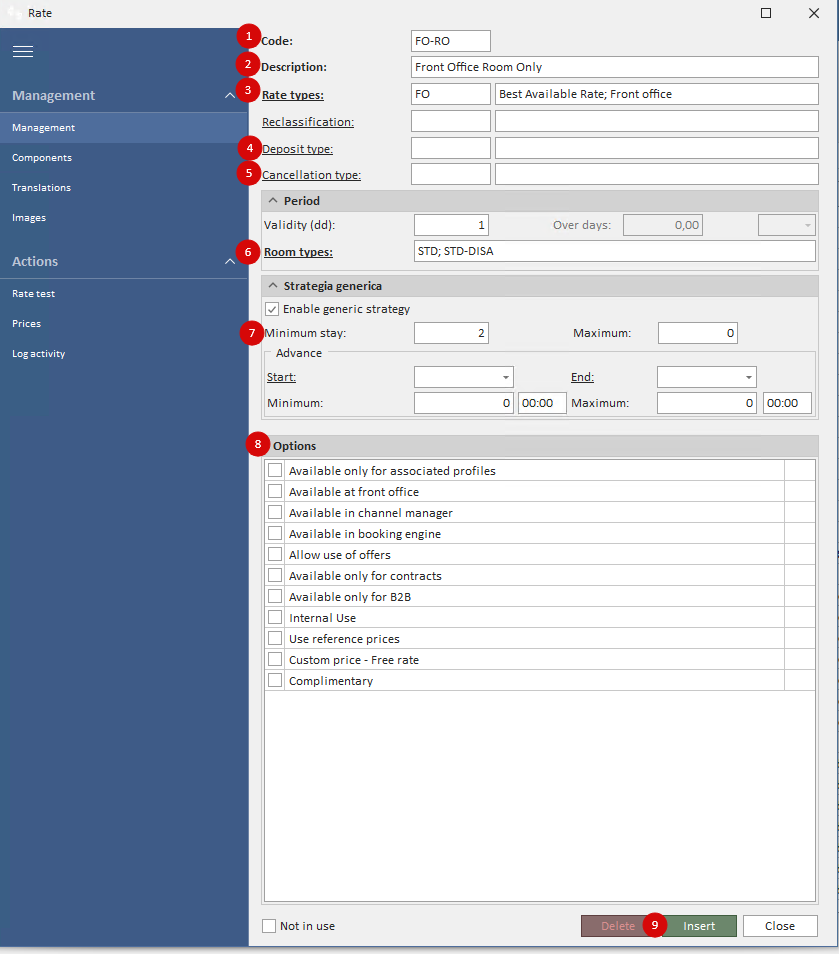Click the Cancellation type code field
Viewport: 839px width, 954px height.
pyautogui.click(x=450, y=174)
